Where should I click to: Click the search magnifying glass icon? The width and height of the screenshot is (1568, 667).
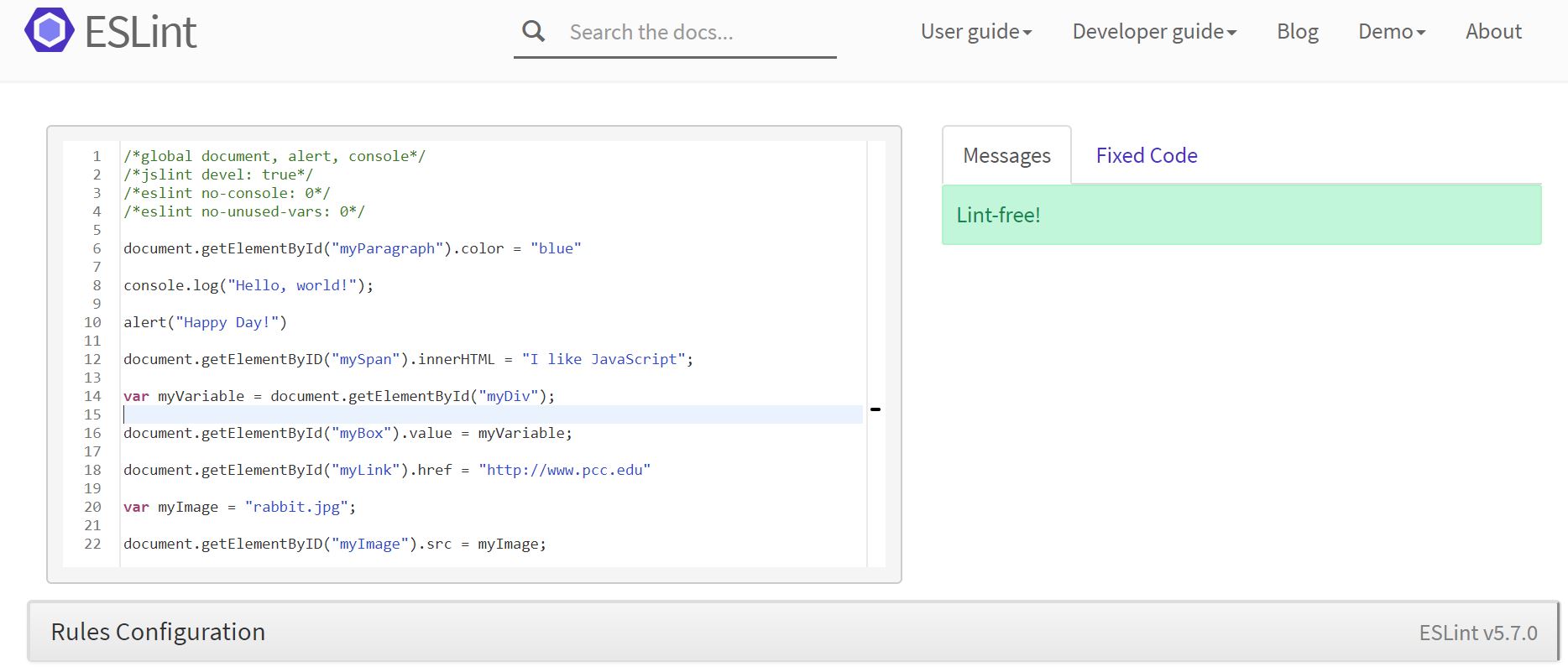(x=533, y=32)
